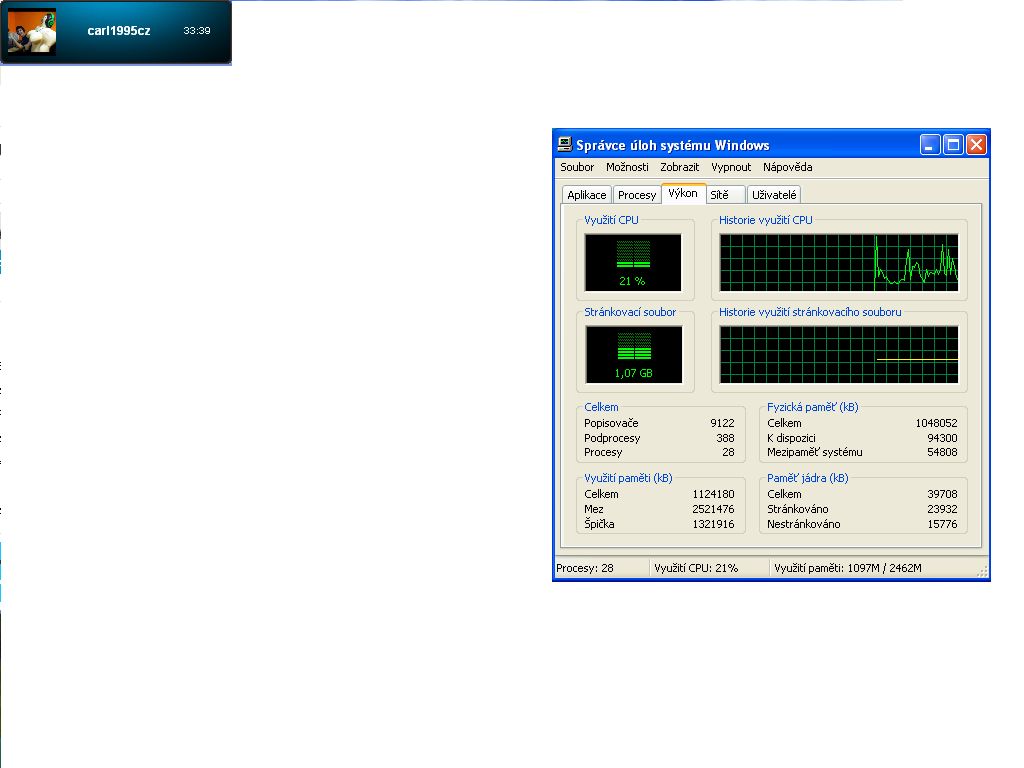The width and height of the screenshot is (1024, 768).
Task: Click status bar entry Procesy: 28
Action: click(585, 568)
